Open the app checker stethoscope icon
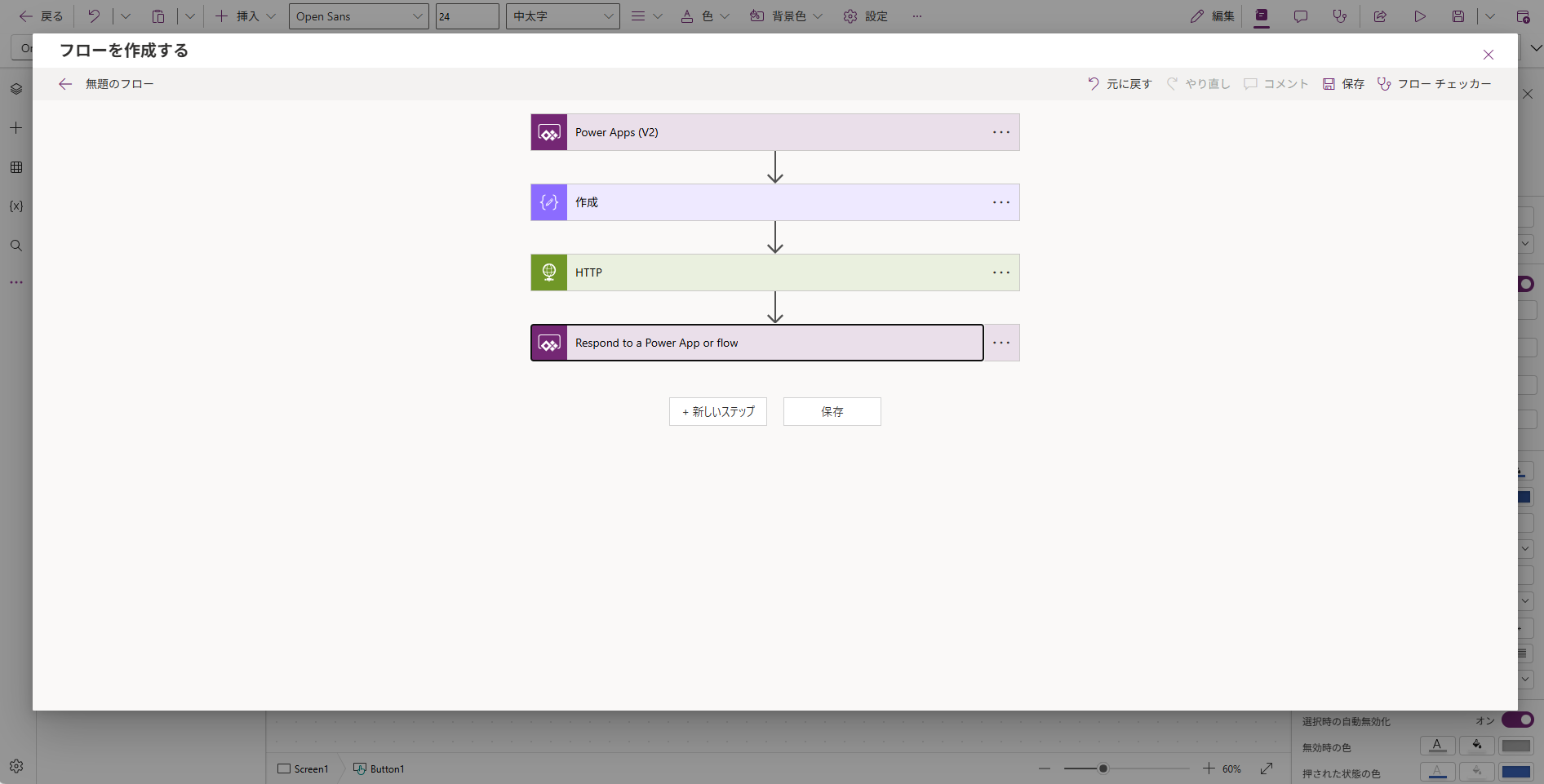Viewport: 1544px width, 784px height. point(1340,16)
